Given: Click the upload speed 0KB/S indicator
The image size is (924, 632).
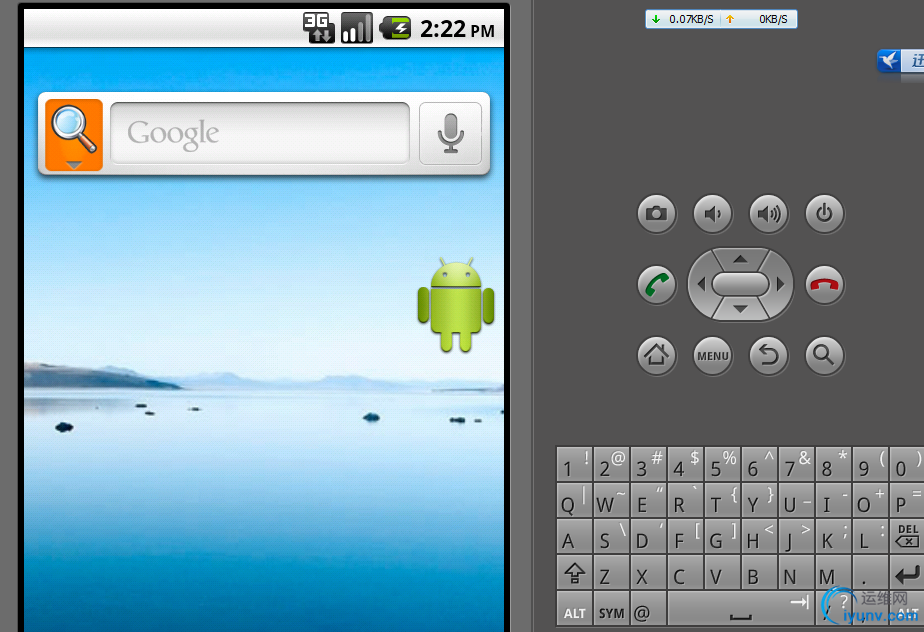Looking at the screenshot, I should [x=758, y=19].
